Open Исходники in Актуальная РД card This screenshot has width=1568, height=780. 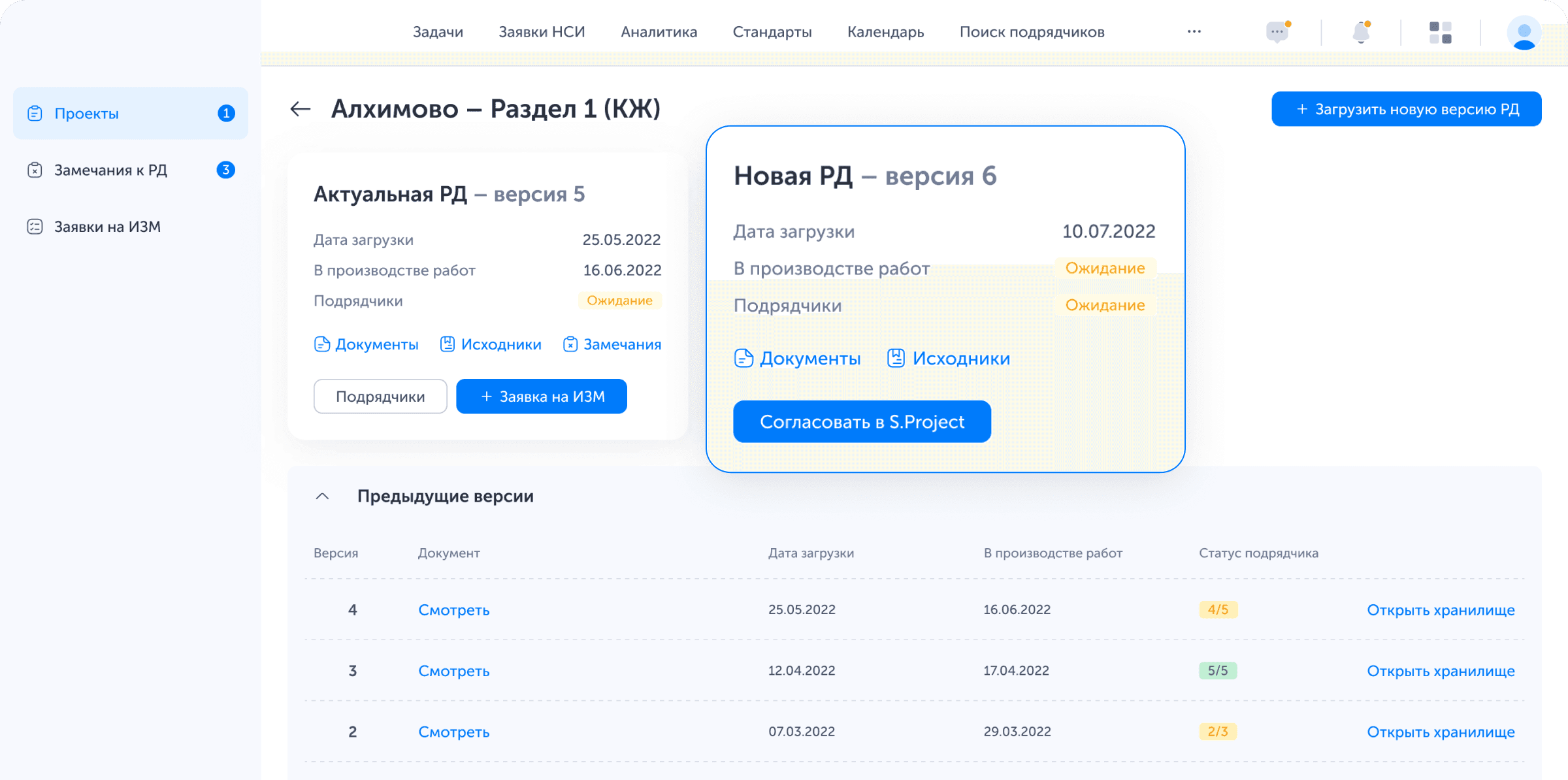pyautogui.click(x=491, y=344)
